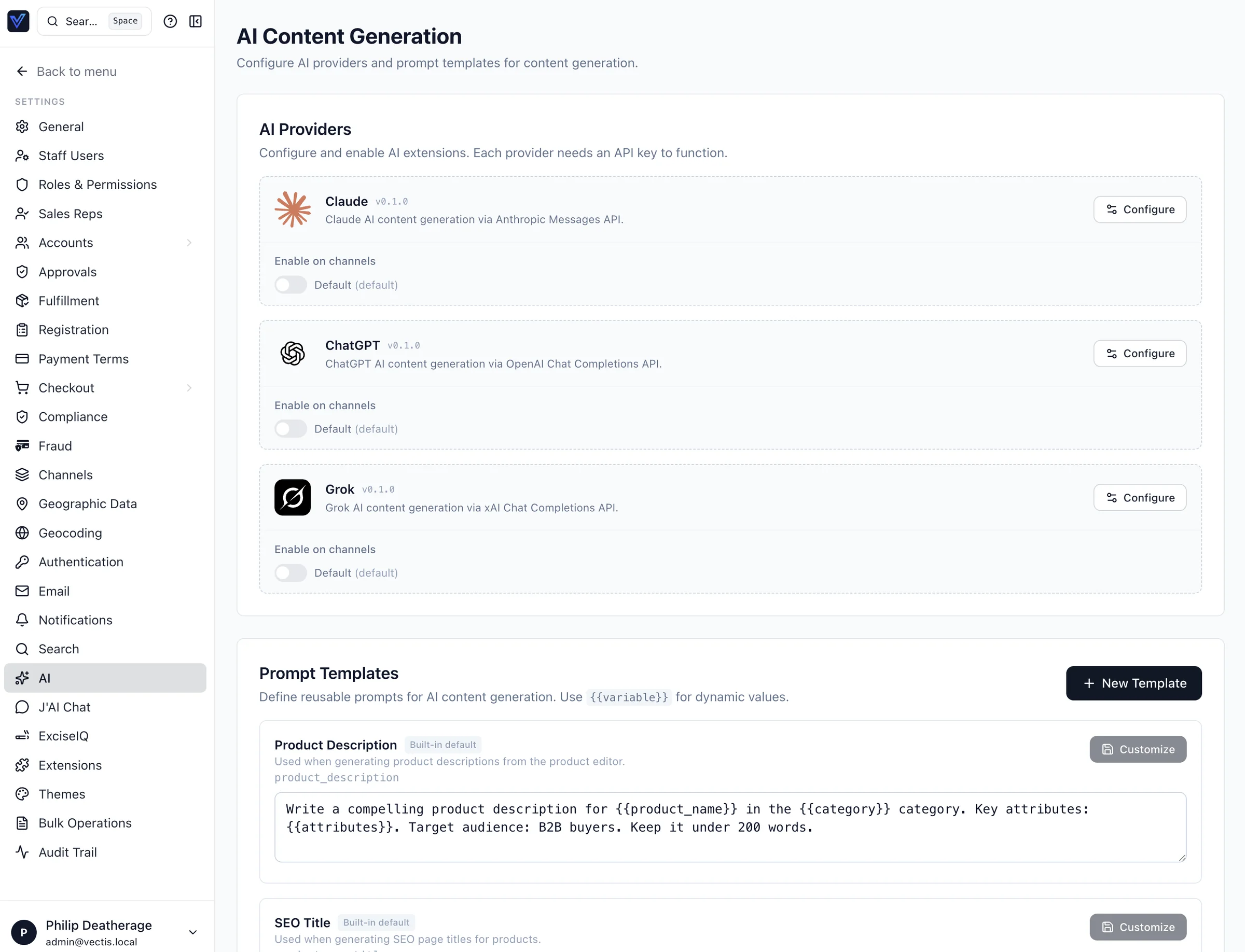Click the ChatGPT OpenAI logo
Screen dimensions: 1245x952
292,353
